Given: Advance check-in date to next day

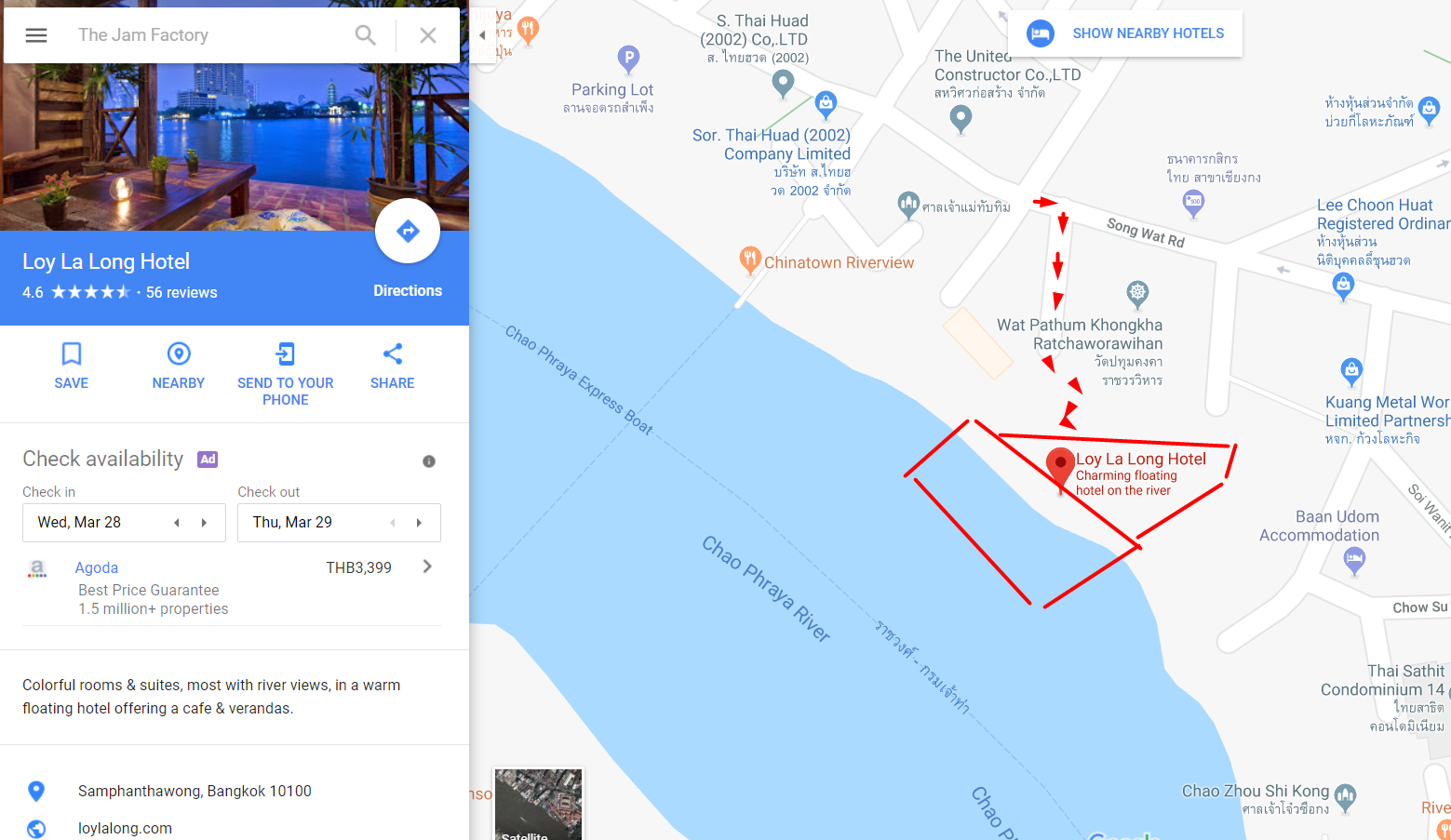Looking at the screenshot, I should coord(205,523).
